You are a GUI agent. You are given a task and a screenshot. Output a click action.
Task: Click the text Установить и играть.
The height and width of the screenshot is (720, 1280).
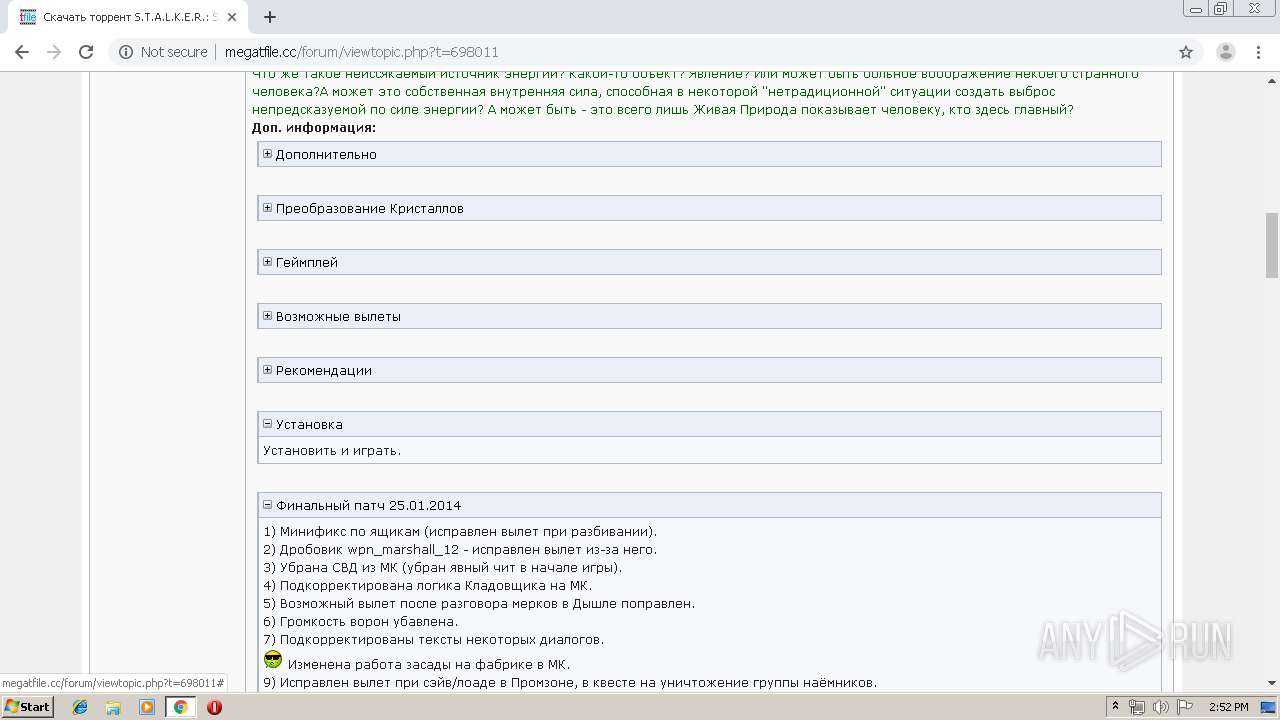(332, 450)
